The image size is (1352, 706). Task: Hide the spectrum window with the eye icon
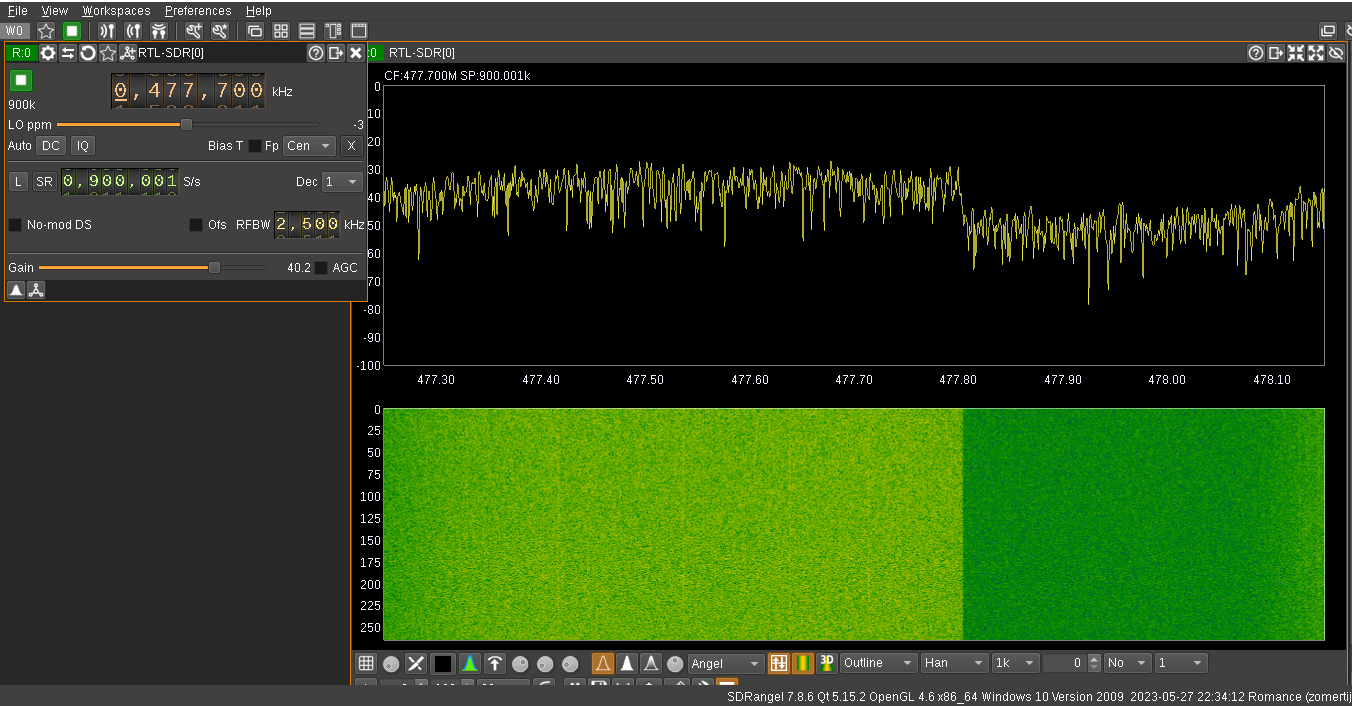[x=1336, y=53]
